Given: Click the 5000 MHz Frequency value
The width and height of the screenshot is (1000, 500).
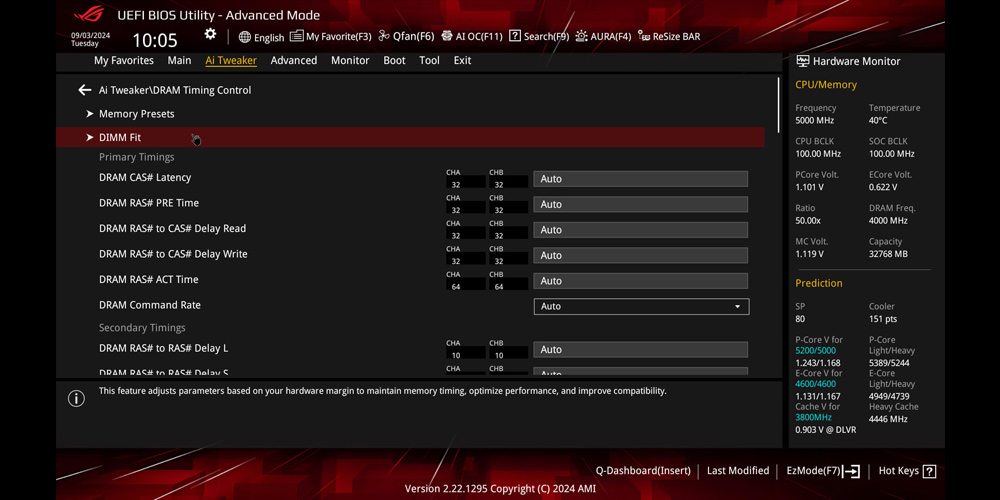Looking at the screenshot, I should pos(814,121).
